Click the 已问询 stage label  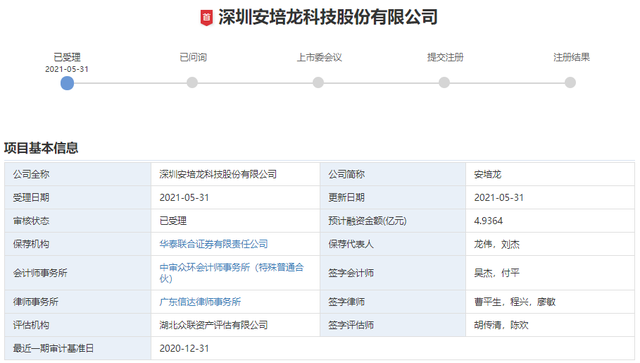point(193,57)
